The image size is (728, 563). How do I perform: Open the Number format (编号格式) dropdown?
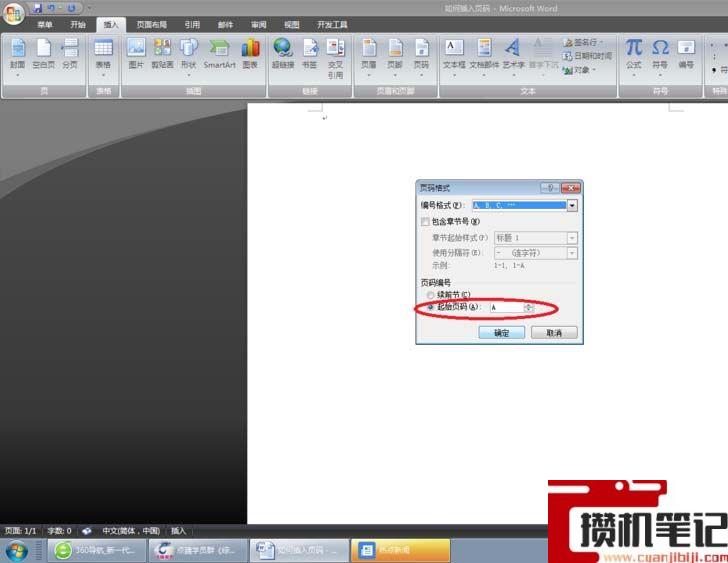coord(572,206)
